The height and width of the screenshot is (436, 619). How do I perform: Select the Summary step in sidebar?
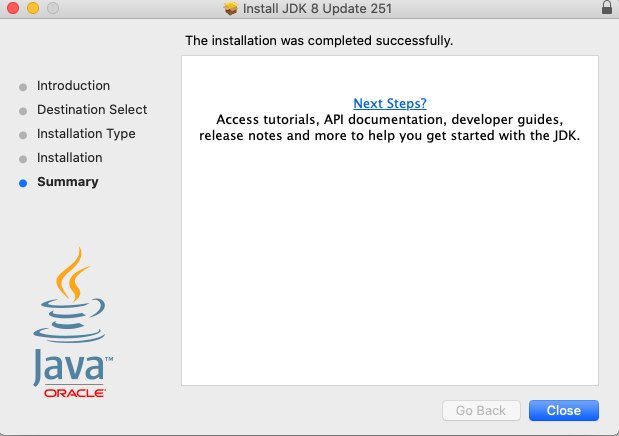[x=68, y=182]
